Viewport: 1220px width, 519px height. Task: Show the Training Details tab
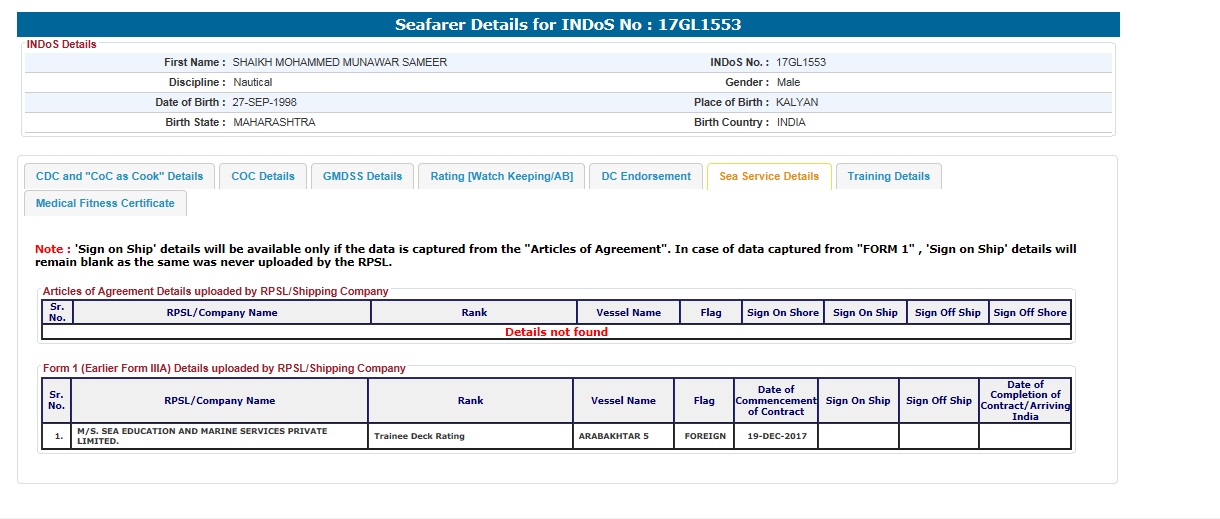(888, 176)
